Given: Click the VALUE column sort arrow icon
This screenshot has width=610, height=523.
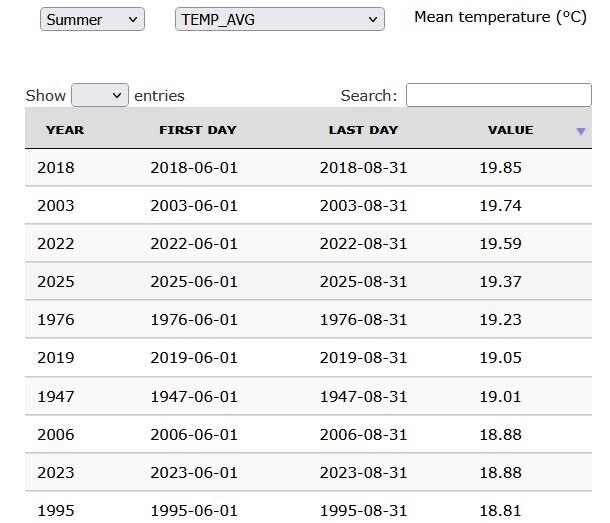Looking at the screenshot, I should pos(581,132).
